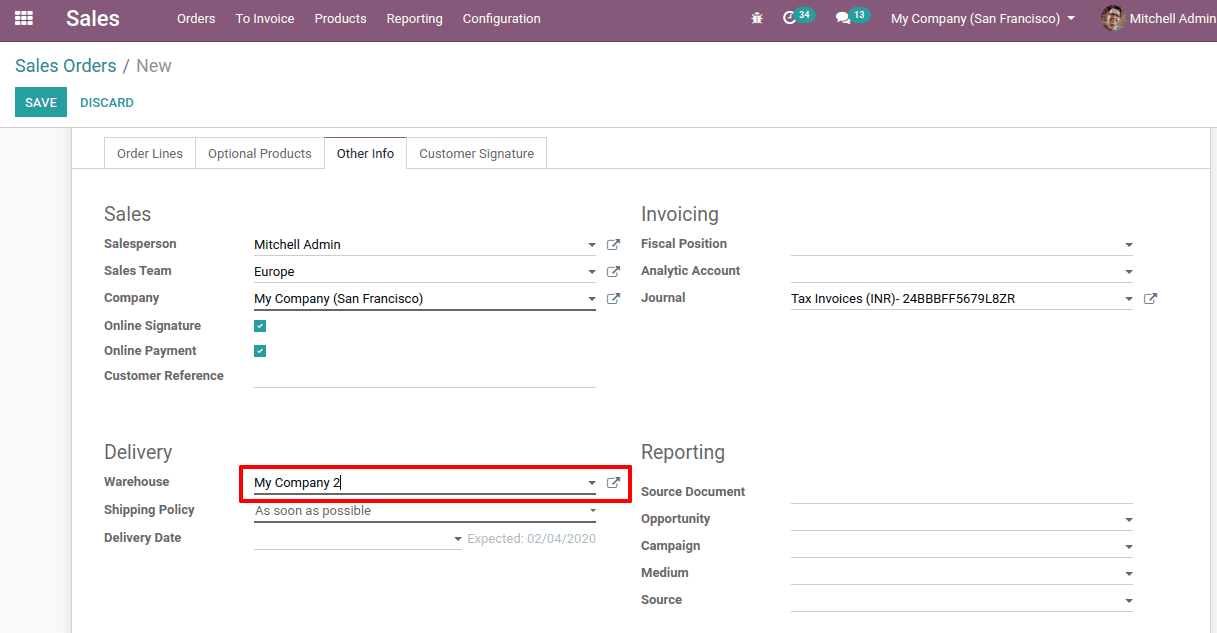The width and height of the screenshot is (1217, 633).
Task: Expand the Fiscal Position dropdown
Action: pyautogui.click(x=1128, y=245)
